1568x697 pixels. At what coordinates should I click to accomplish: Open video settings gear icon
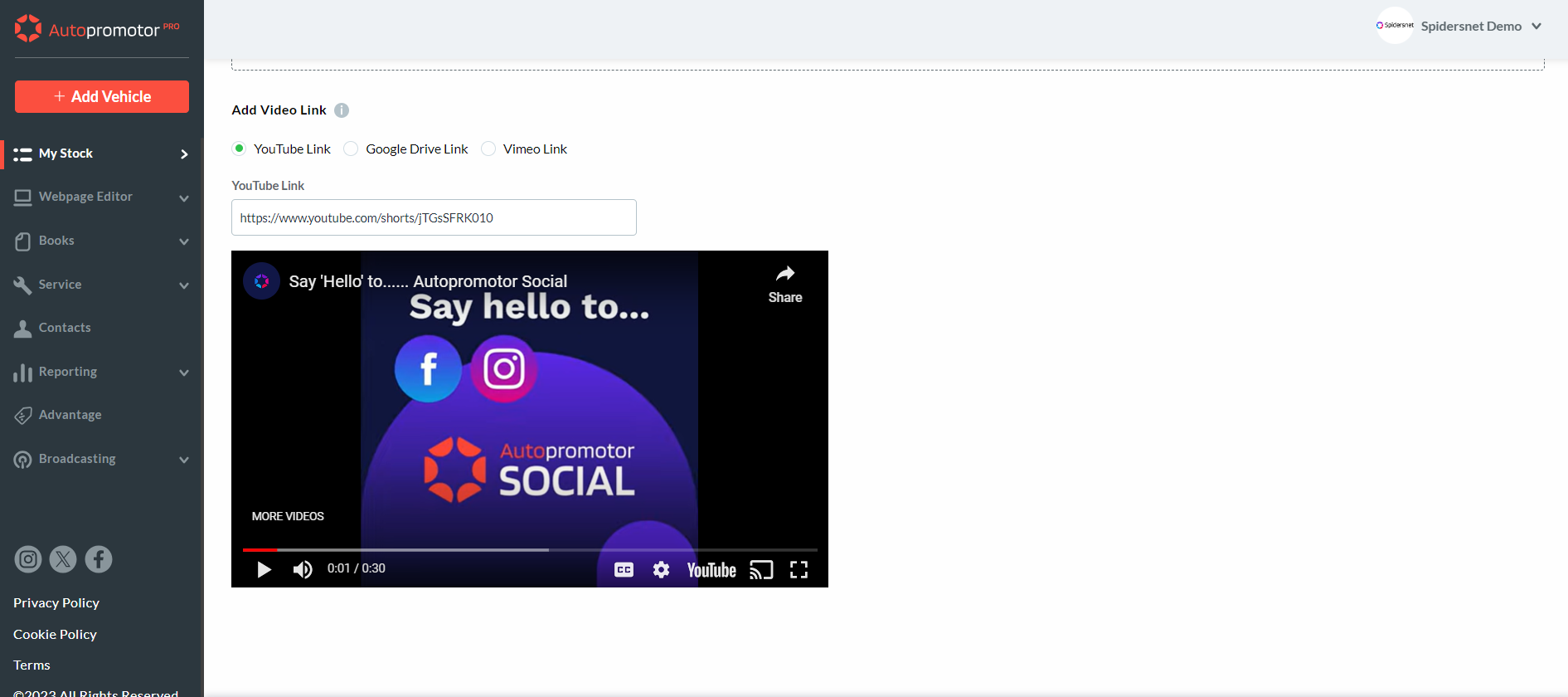[661, 569]
